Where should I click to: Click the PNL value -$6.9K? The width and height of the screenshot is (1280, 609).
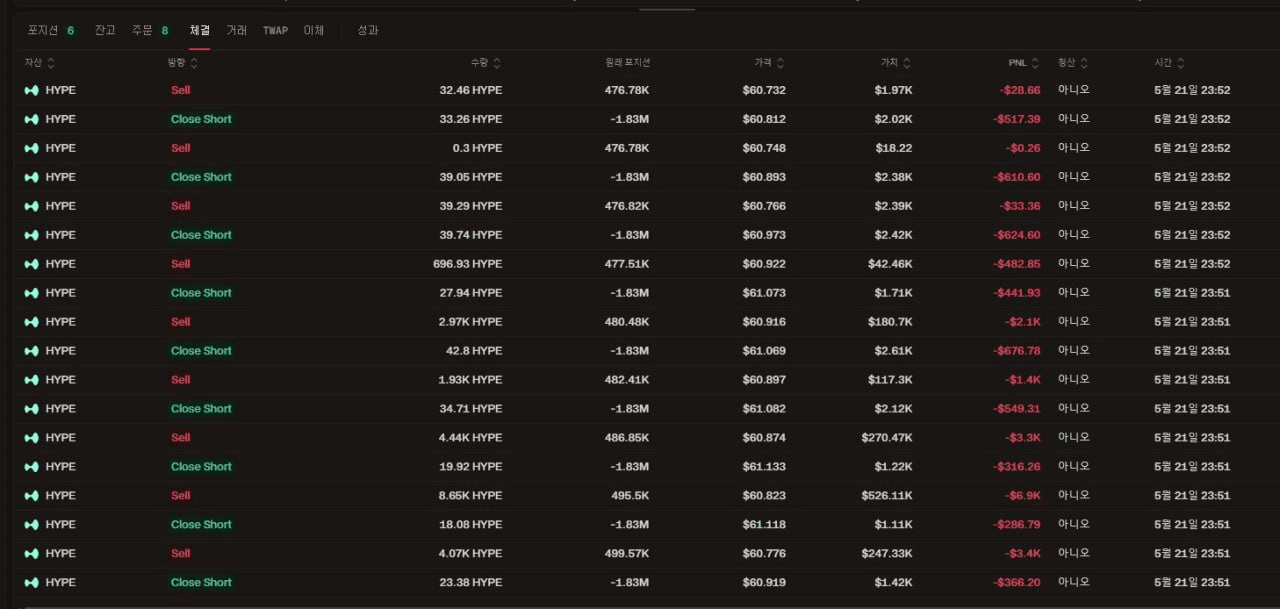[x=1024, y=496]
